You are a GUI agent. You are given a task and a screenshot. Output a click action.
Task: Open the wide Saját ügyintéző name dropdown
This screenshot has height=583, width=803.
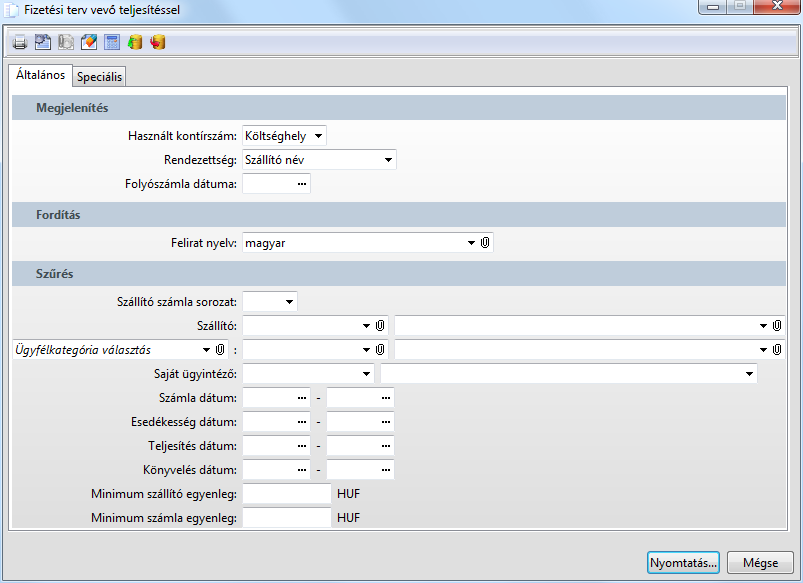(x=749, y=374)
